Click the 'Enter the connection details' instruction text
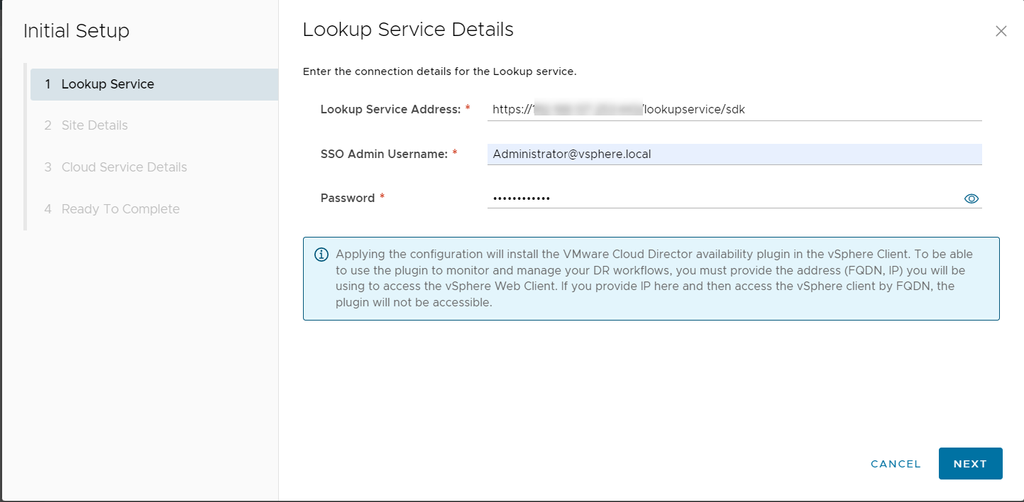The image size is (1024, 502). pyautogui.click(x=439, y=72)
